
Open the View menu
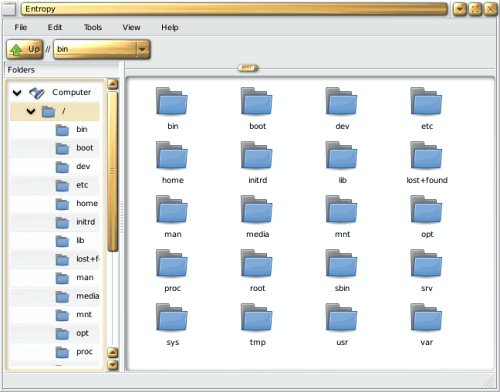(131, 27)
